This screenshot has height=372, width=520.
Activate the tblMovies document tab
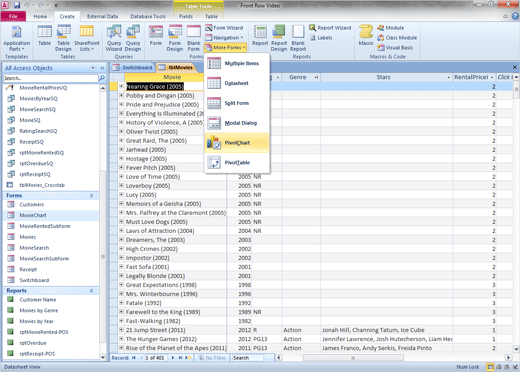[x=177, y=67]
